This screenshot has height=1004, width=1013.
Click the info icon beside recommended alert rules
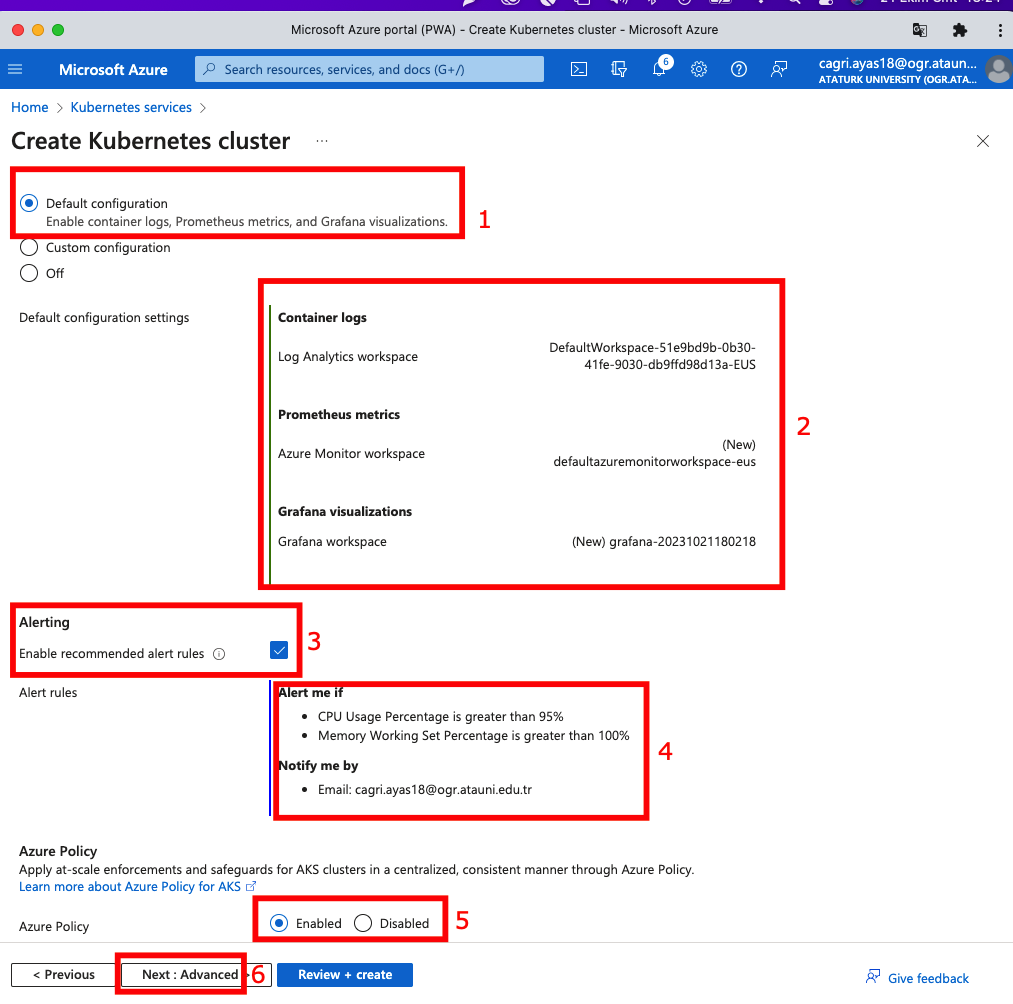tap(219, 654)
